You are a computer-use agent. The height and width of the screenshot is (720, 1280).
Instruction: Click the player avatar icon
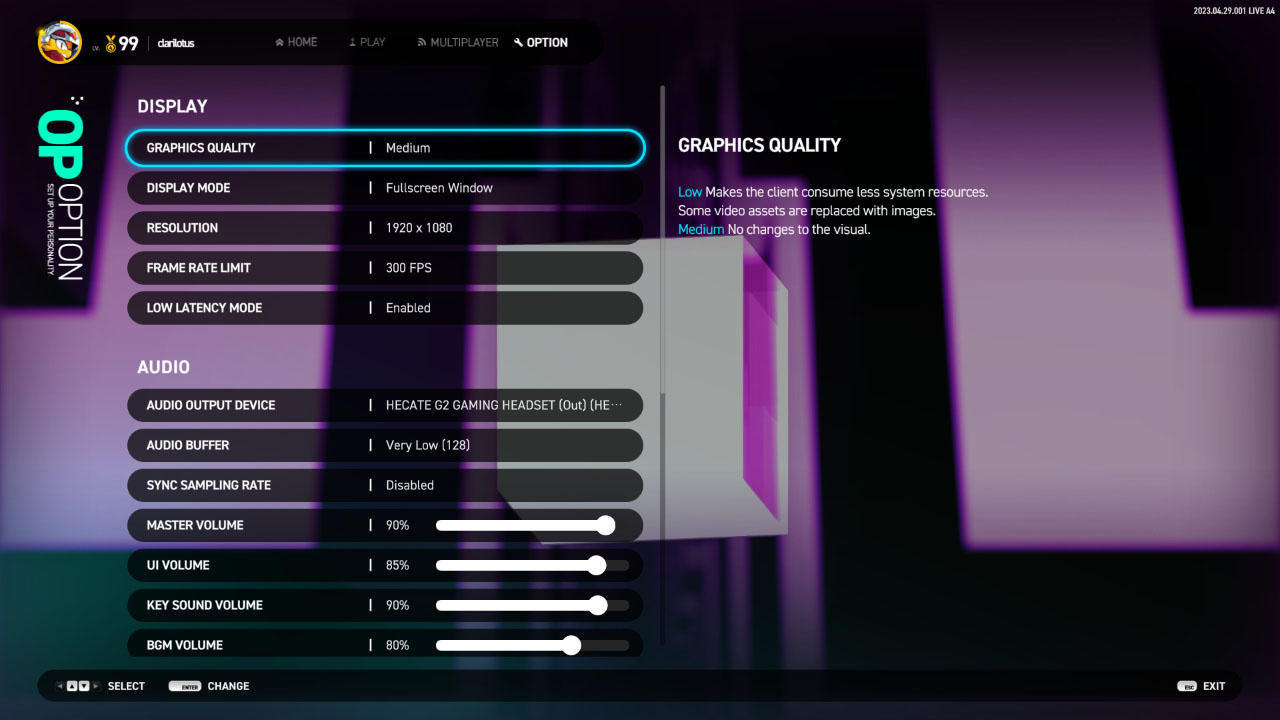click(60, 42)
